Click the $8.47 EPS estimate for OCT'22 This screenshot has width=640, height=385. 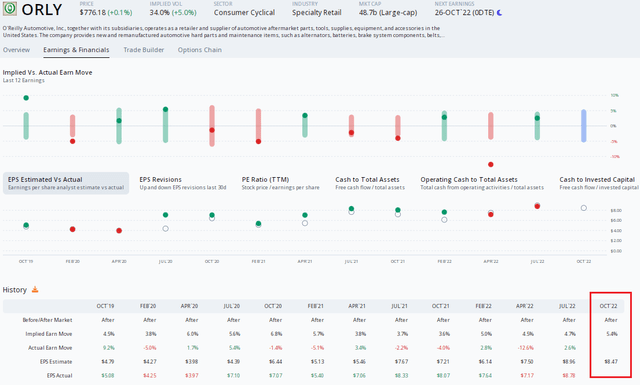[x=611, y=362]
